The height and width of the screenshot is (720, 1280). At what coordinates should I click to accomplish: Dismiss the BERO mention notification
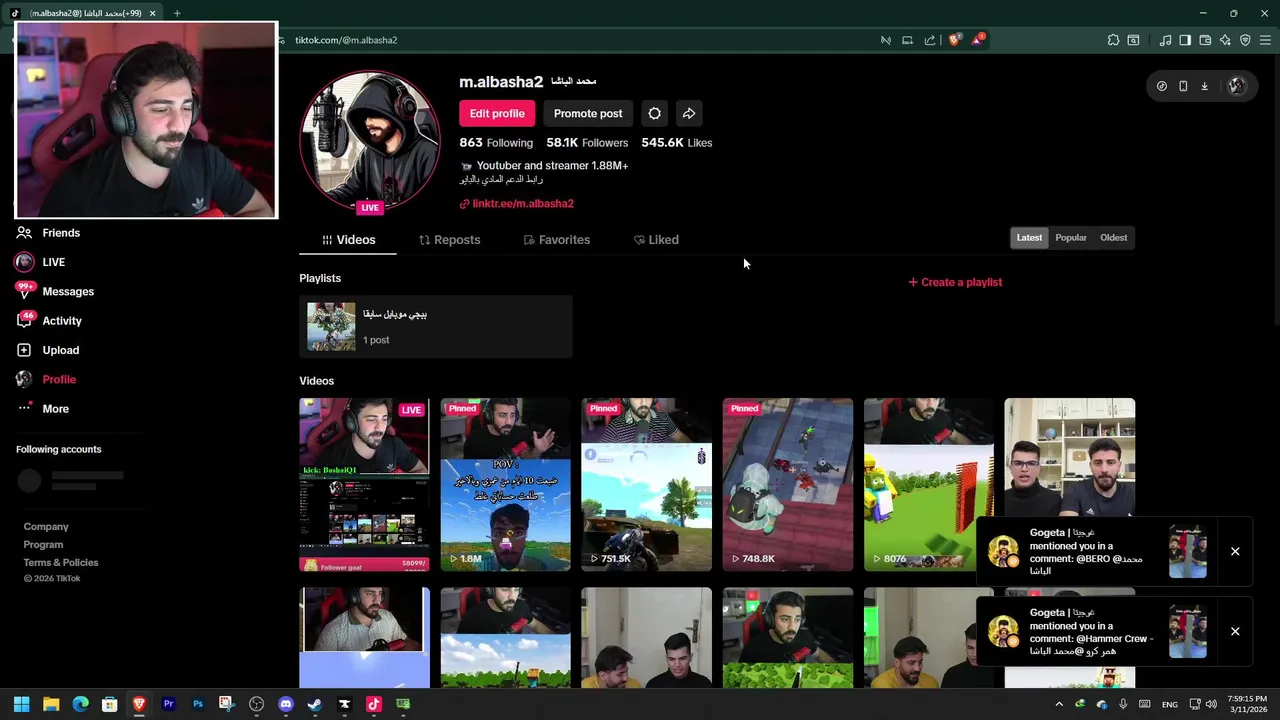point(1235,551)
